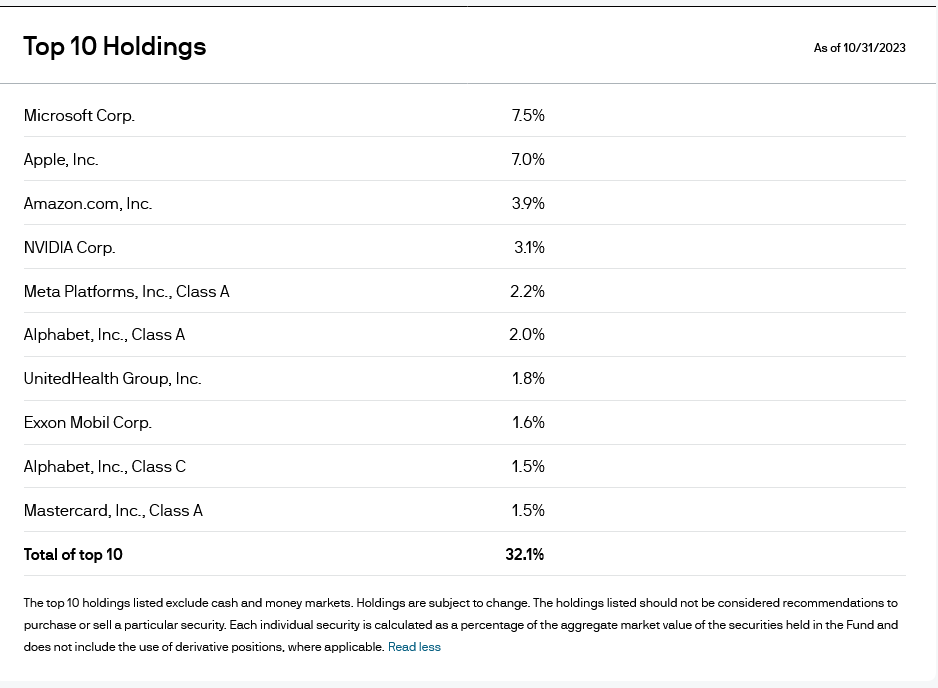Screen dimensions: 938x688
Task: Select Meta Platforms, Inc., Class A
Action: tap(127, 291)
